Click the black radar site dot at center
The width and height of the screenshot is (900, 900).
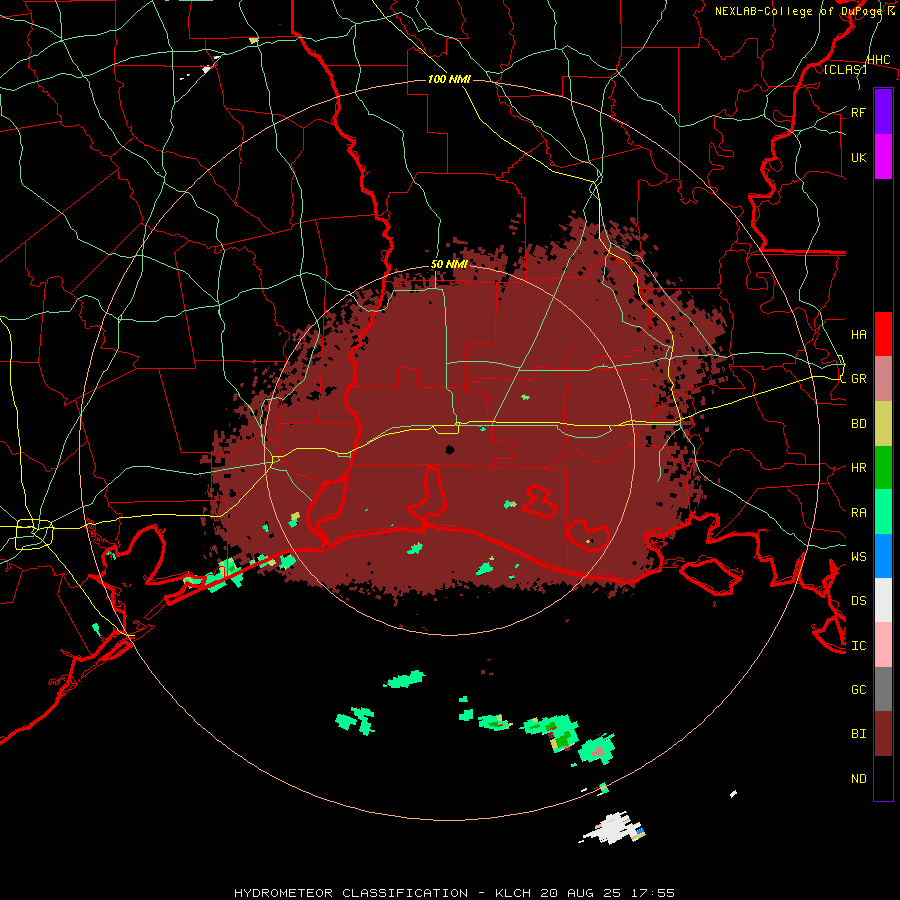coord(450,449)
